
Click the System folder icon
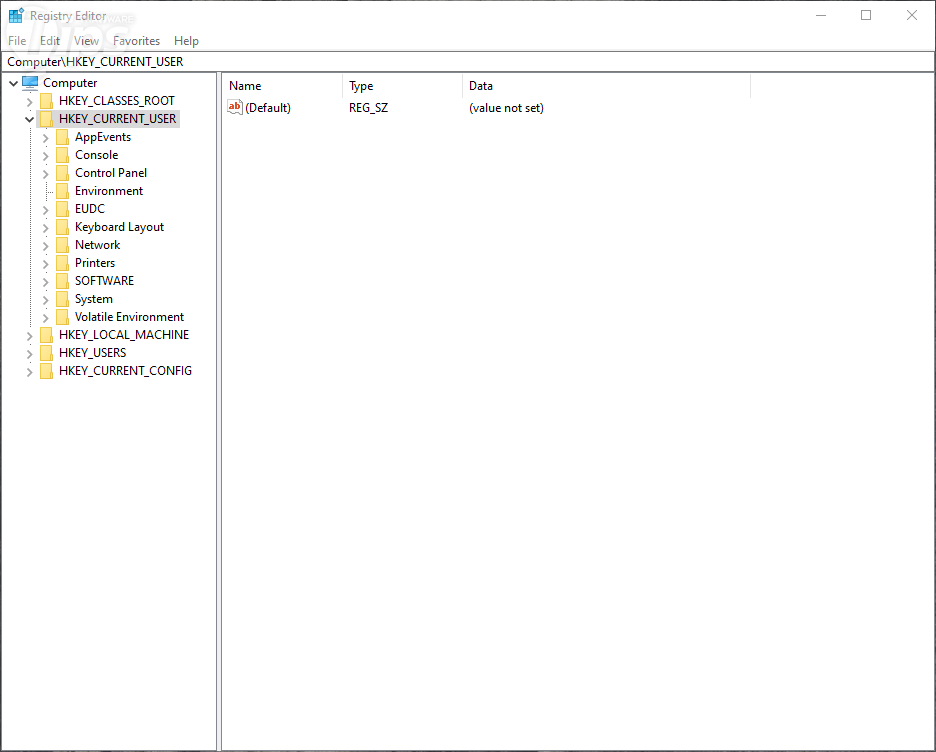point(62,299)
